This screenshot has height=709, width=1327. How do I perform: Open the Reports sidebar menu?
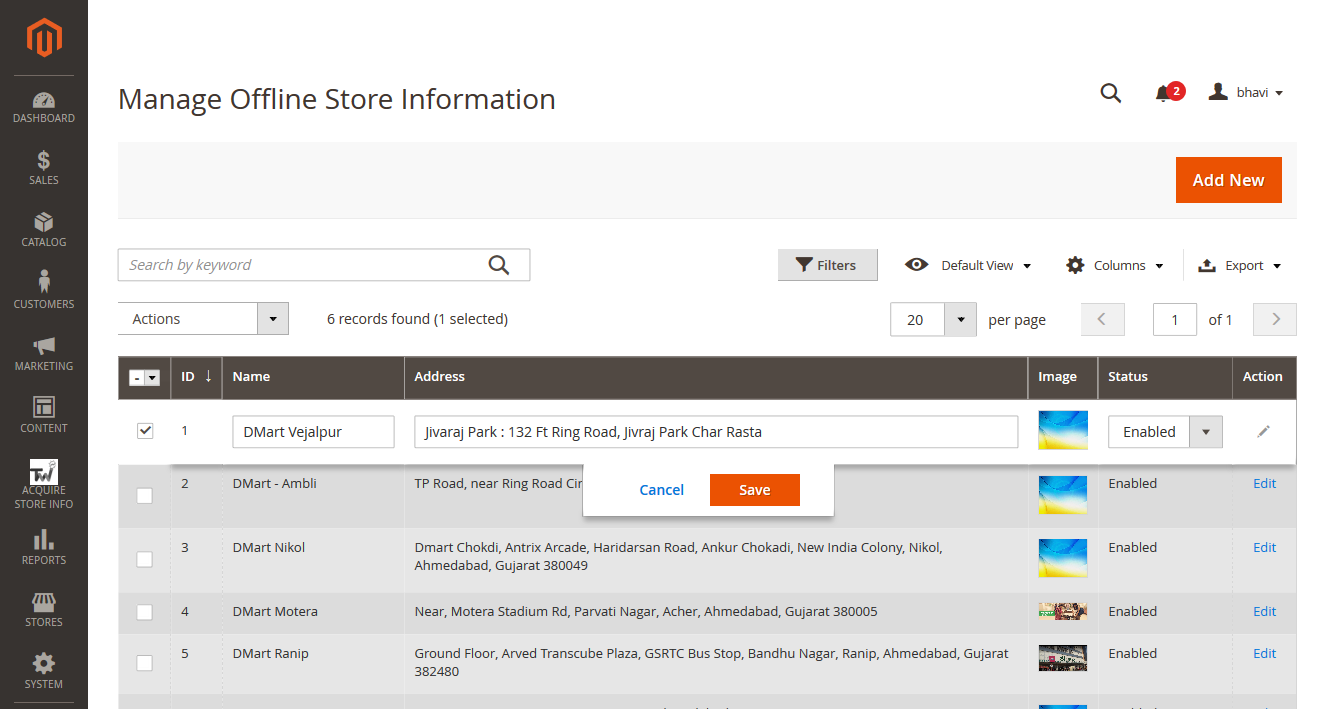[44, 549]
